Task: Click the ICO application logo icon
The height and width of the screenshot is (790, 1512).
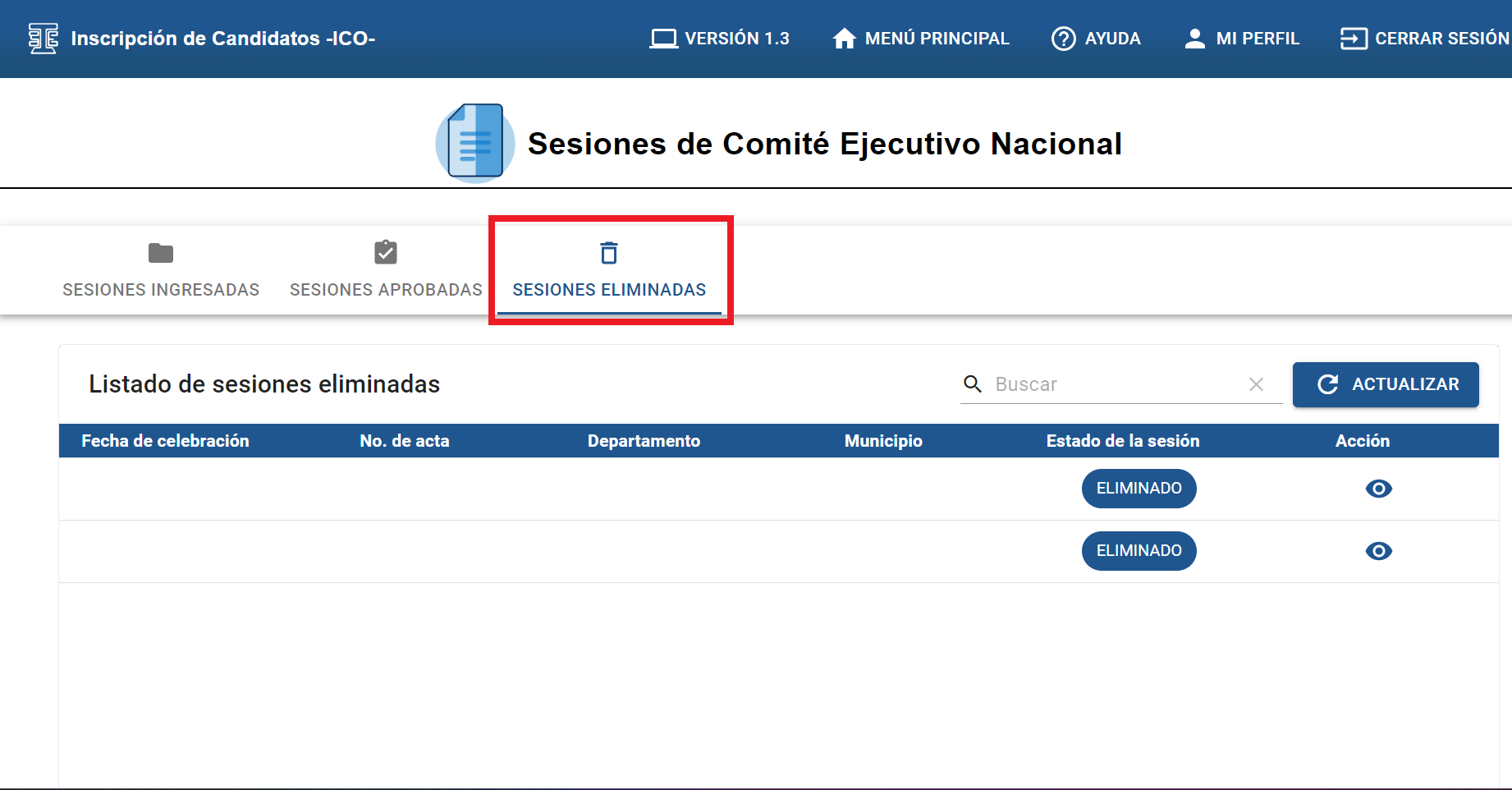Action: click(43, 39)
